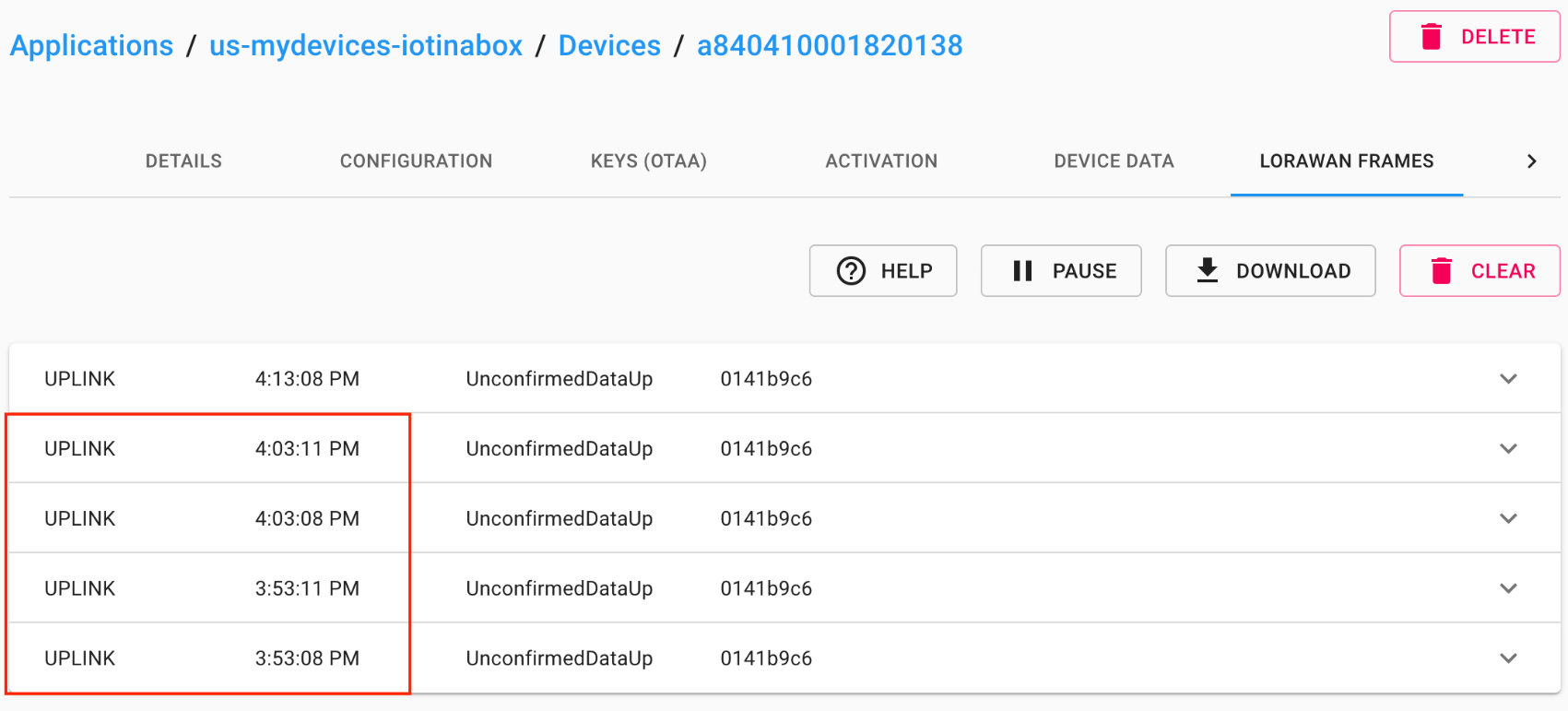Image resolution: width=1568 pixels, height=711 pixels.
Task: Click the download arrow icon
Action: point(1207,270)
